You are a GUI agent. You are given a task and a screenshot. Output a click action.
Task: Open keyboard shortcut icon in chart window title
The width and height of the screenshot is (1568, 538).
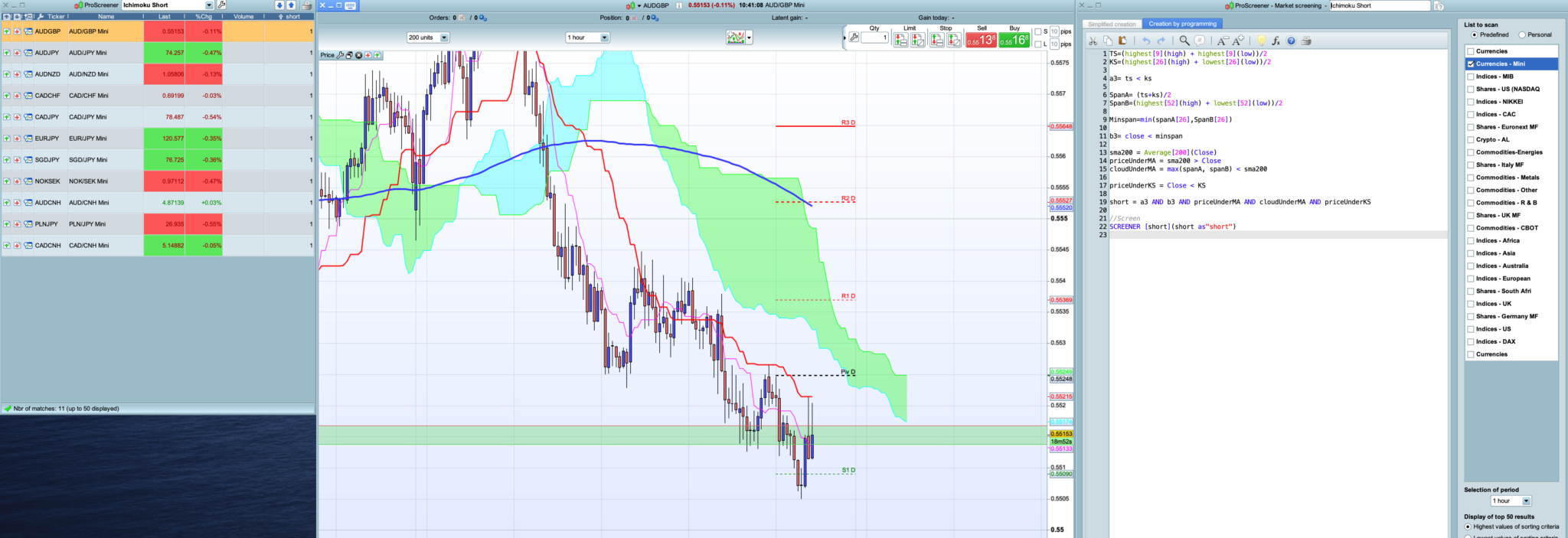[x=350, y=5]
